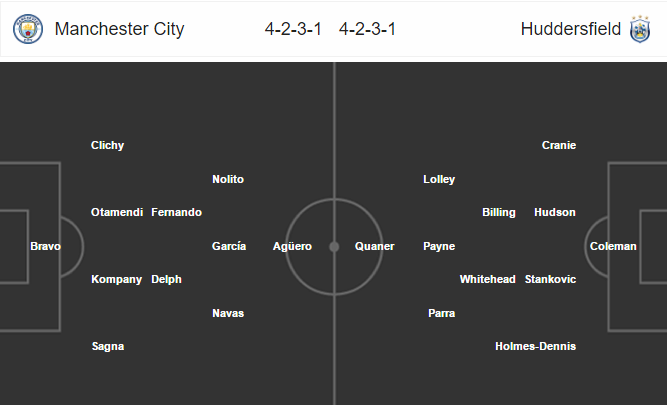667x405 pixels.
Task: Click on player Otamendi
Action: coord(117,212)
